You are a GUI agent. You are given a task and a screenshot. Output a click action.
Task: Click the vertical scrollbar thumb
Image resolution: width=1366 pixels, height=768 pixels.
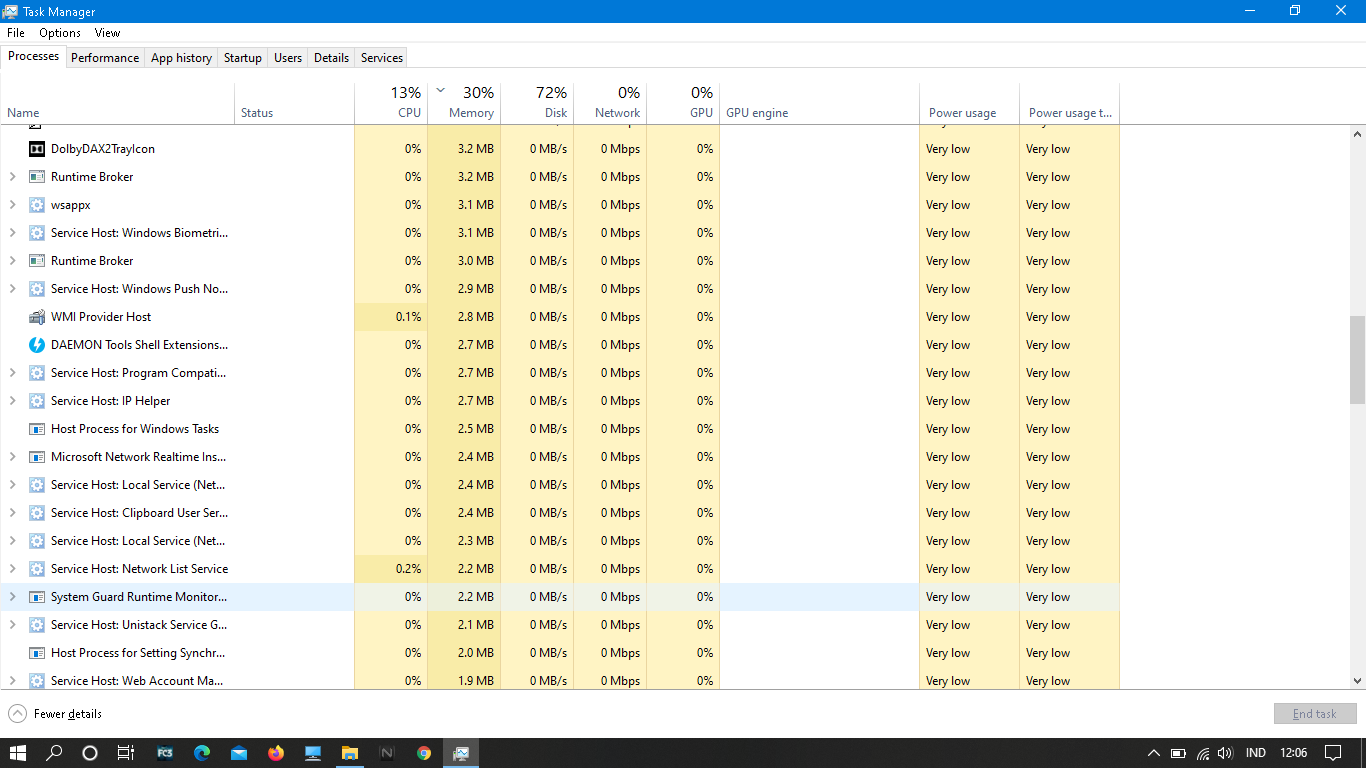pos(1357,360)
